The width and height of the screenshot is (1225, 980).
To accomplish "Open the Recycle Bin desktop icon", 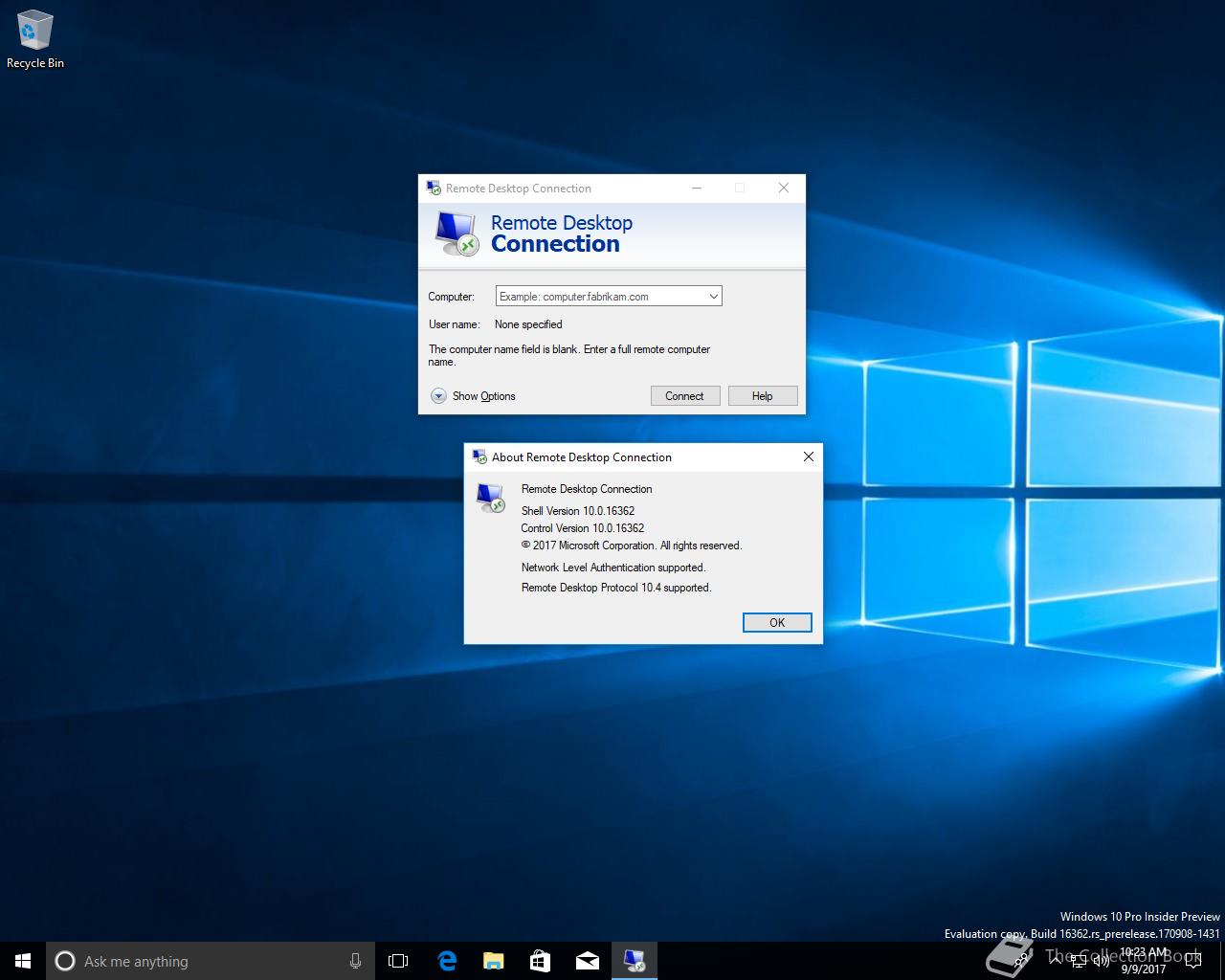I will [x=34, y=40].
